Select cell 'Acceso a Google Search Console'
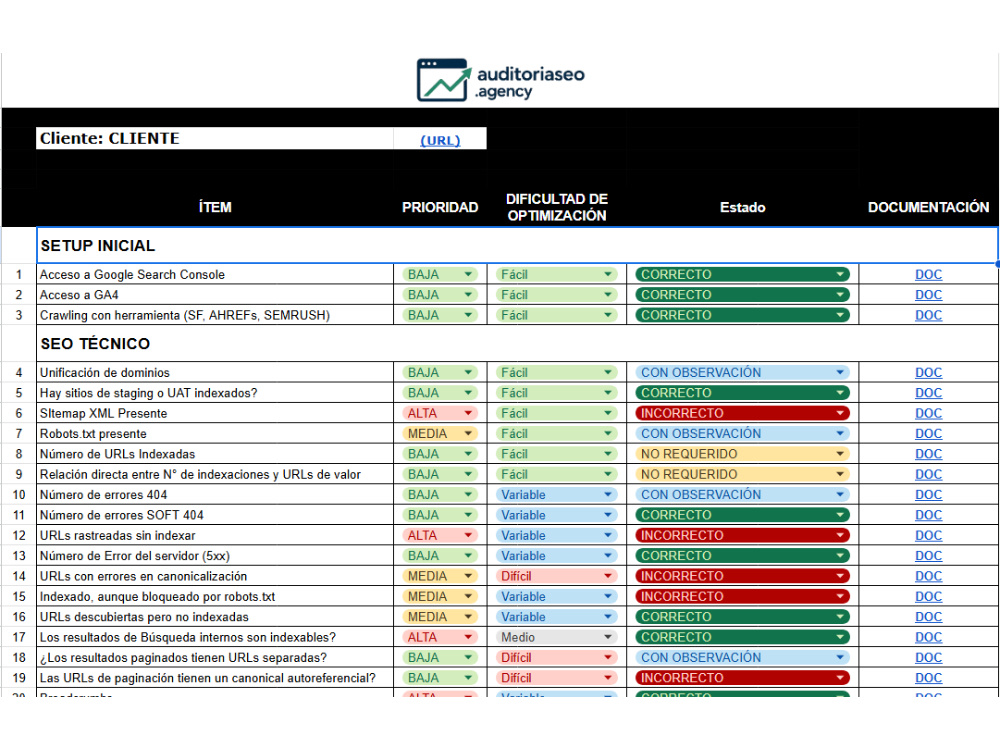 (215, 274)
